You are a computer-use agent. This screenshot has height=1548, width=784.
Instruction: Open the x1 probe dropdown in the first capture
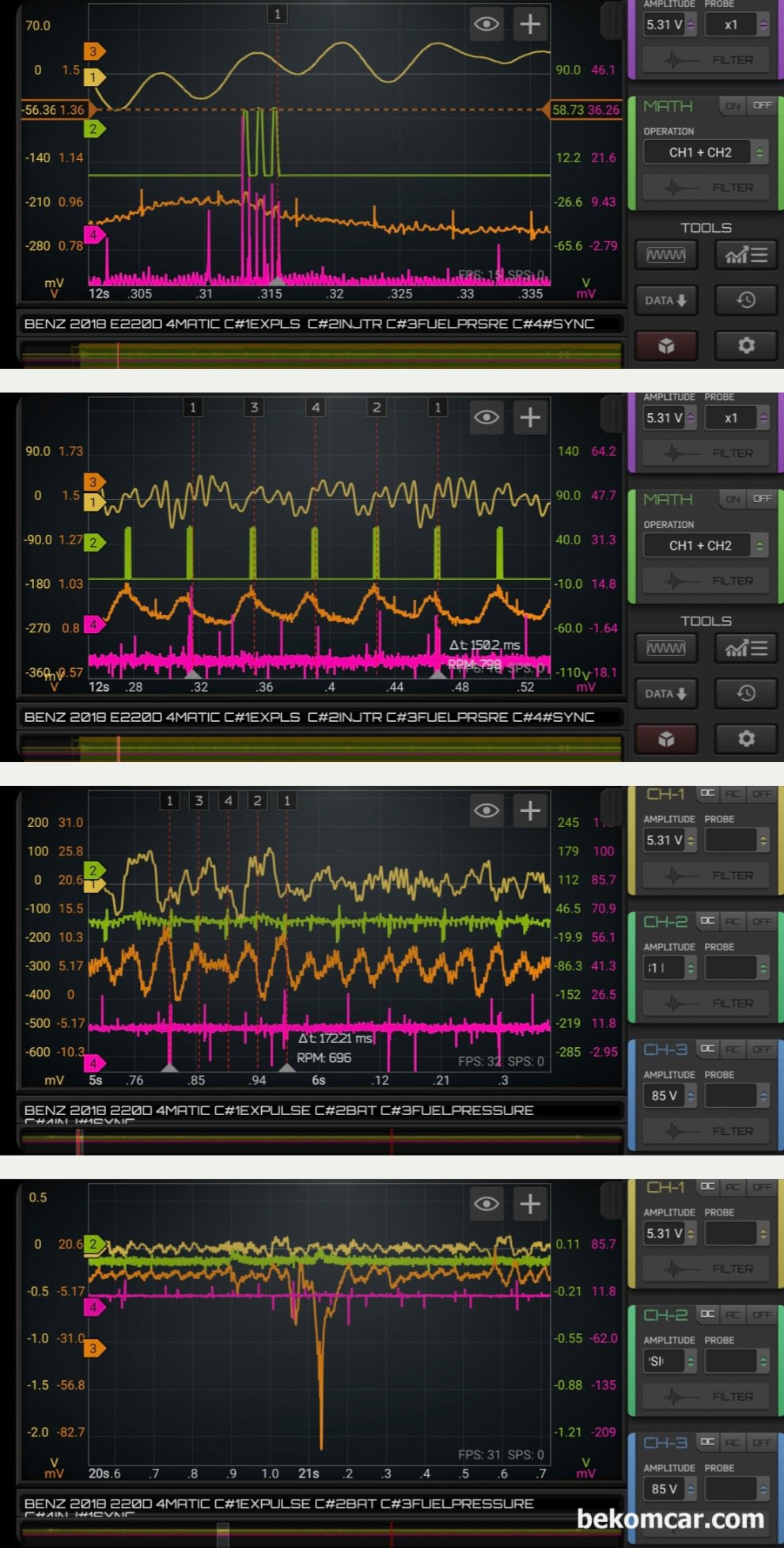click(x=737, y=25)
